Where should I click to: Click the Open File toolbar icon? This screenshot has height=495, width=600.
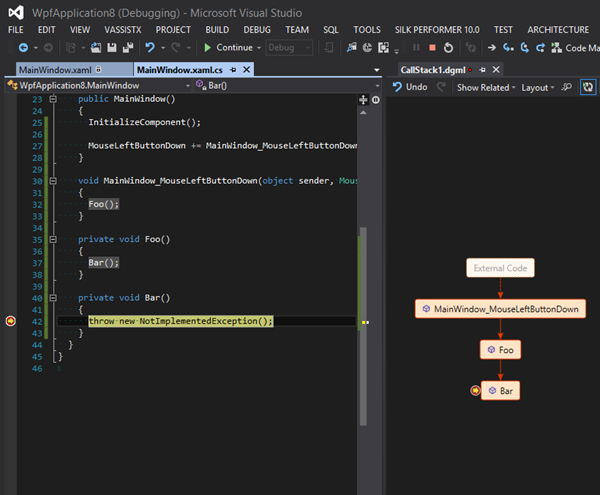[x=96, y=48]
